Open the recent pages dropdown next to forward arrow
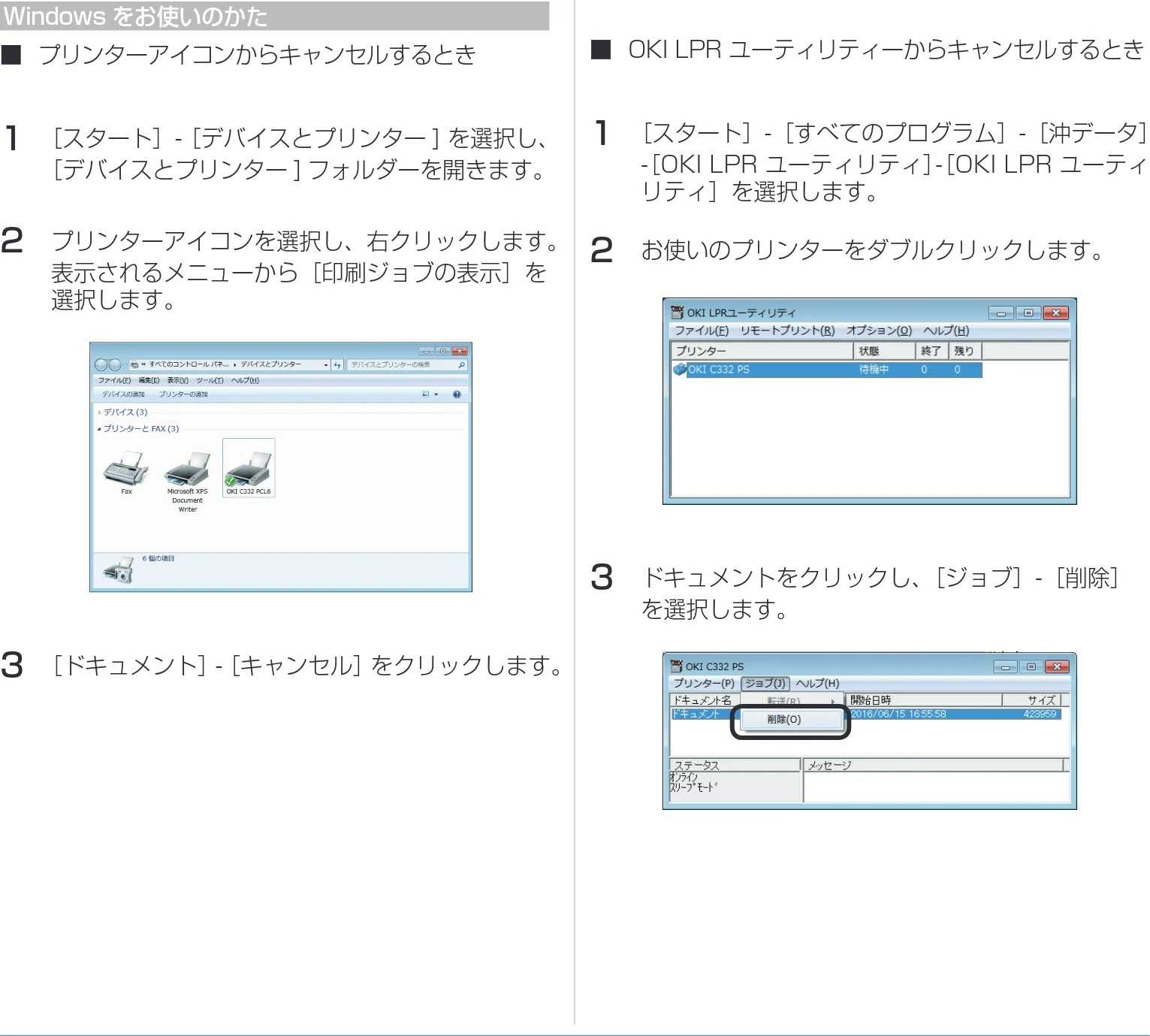 (x=125, y=365)
